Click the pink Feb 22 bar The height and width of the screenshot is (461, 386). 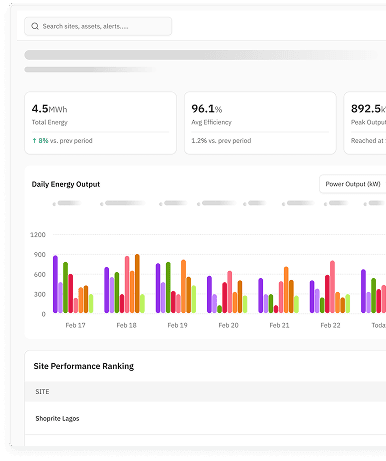[x=332, y=287]
